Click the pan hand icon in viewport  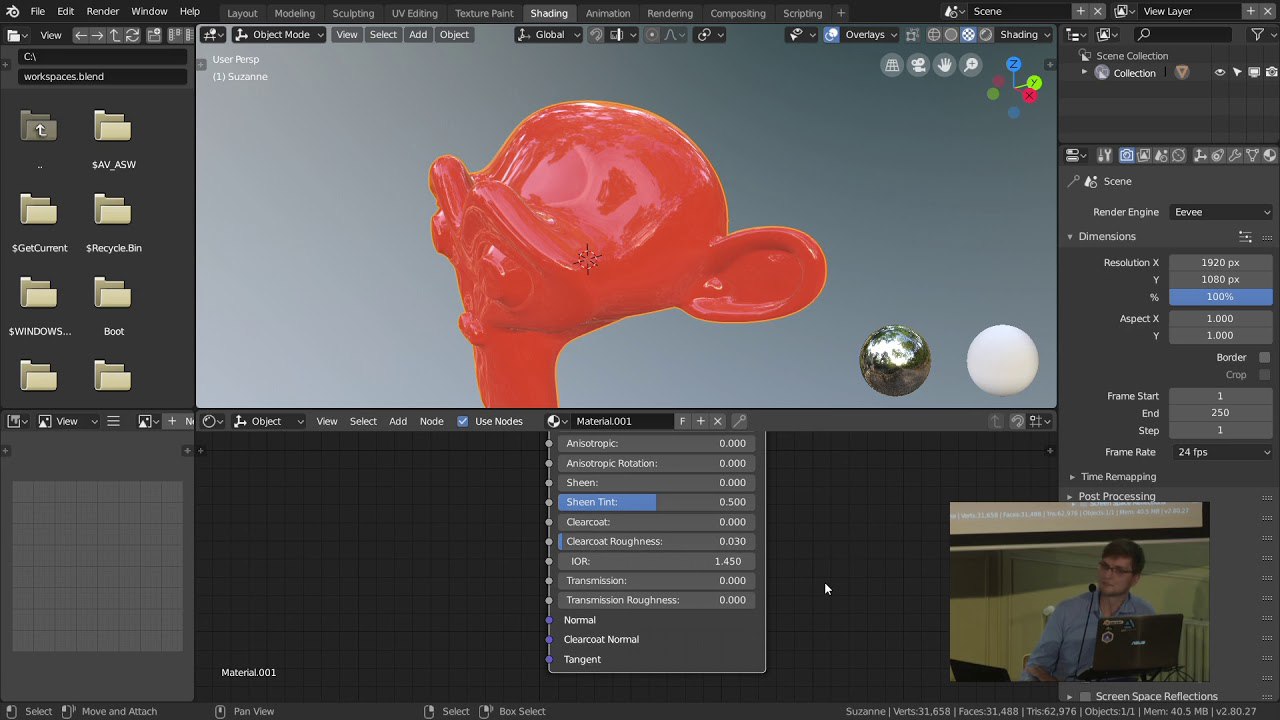[945, 65]
